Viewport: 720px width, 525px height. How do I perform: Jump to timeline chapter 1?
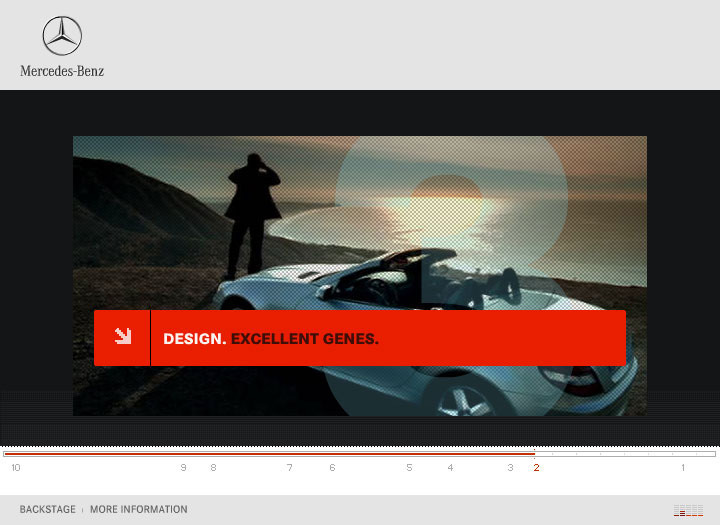pyautogui.click(x=683, y=468)
